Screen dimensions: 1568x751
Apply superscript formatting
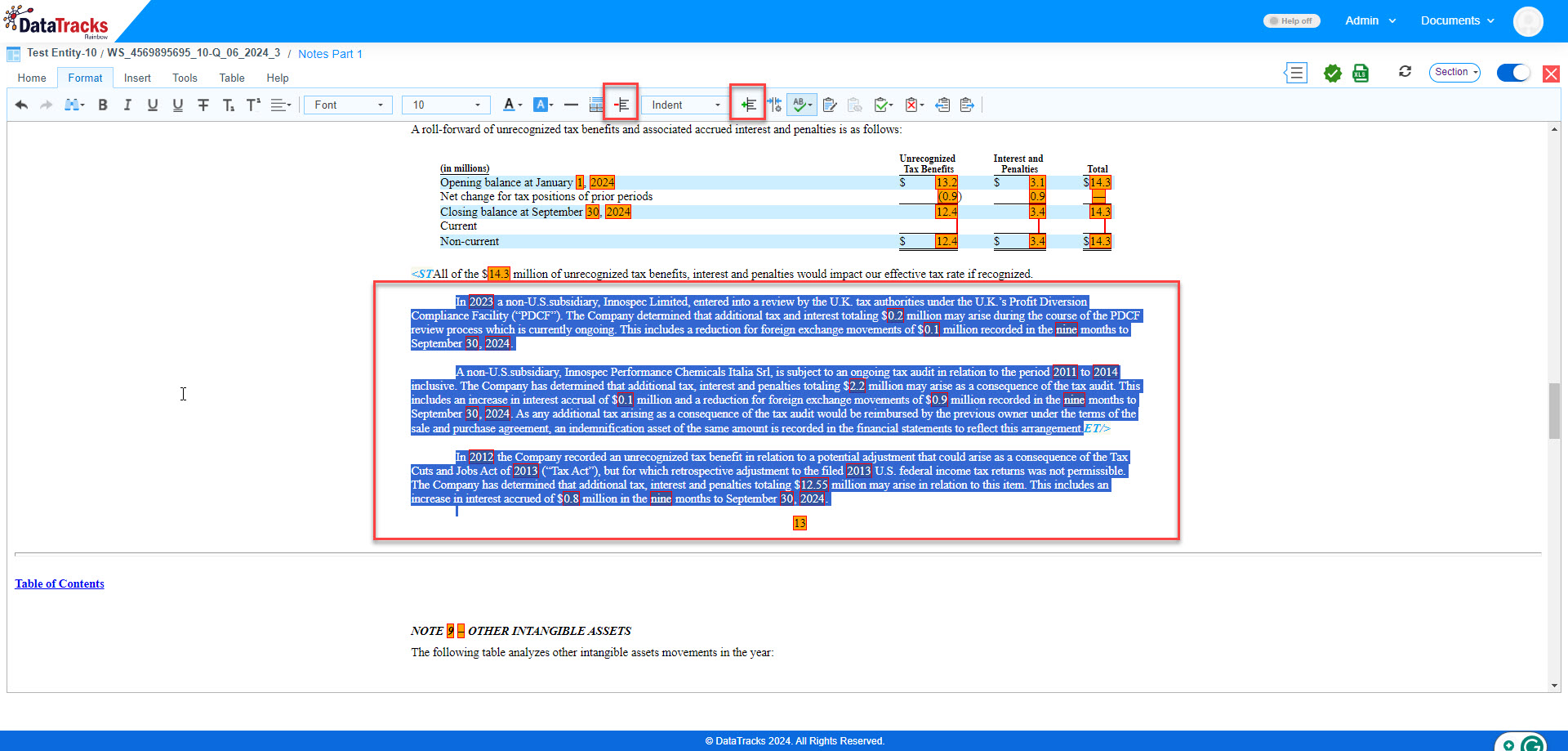254,105
